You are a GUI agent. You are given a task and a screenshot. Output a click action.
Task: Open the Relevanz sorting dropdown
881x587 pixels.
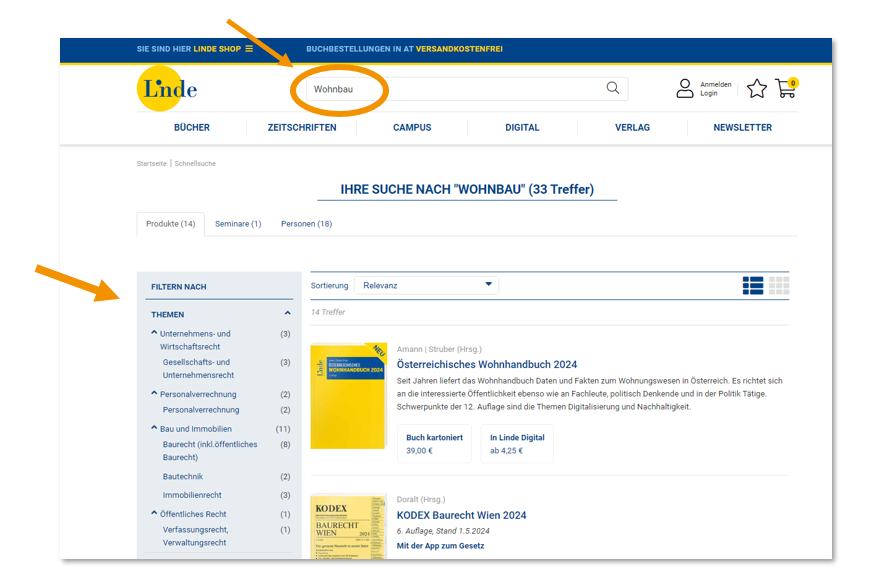pos(426,285)
